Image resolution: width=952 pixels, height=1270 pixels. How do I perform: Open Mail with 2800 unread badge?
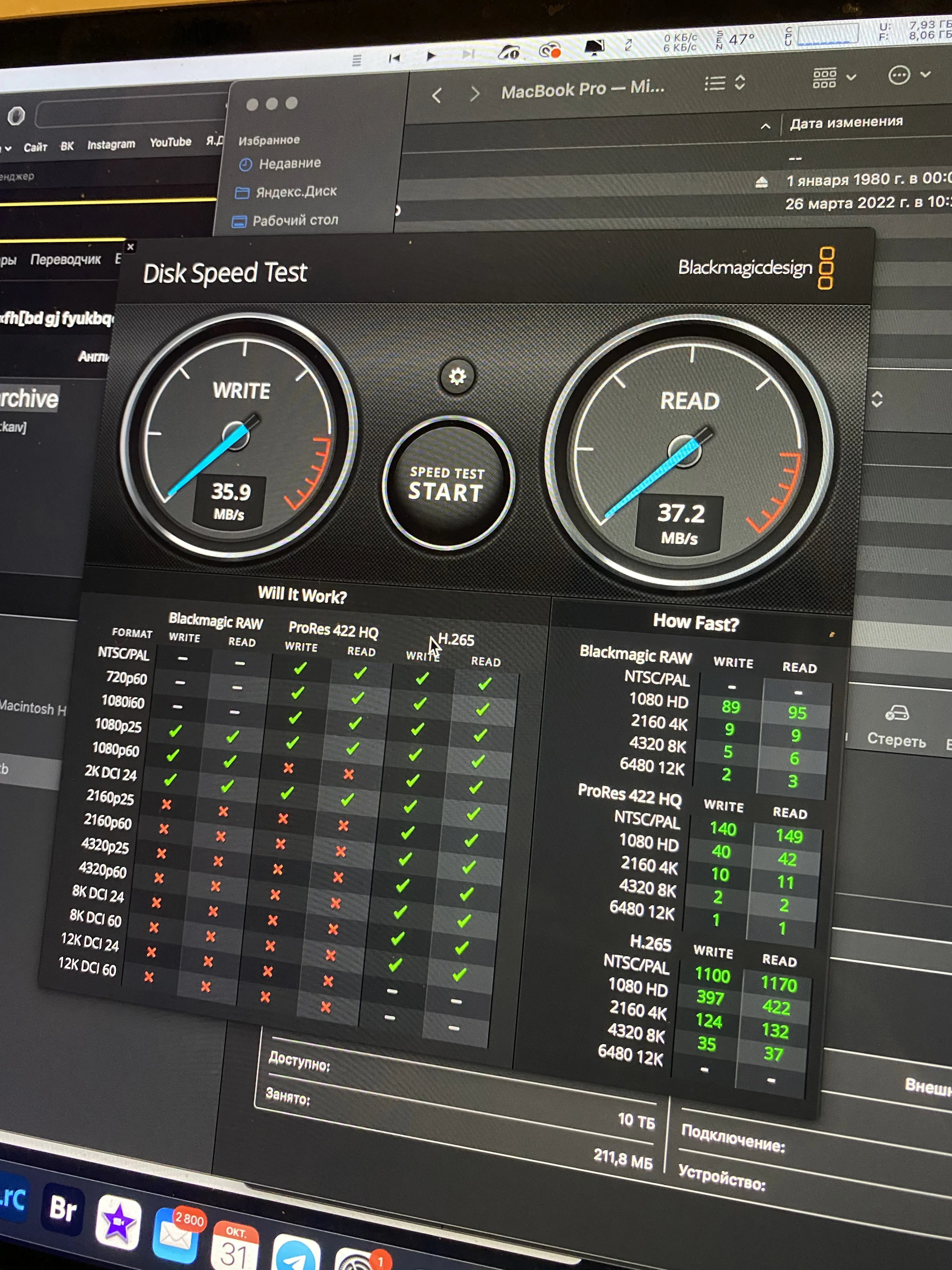(176, 1234)
